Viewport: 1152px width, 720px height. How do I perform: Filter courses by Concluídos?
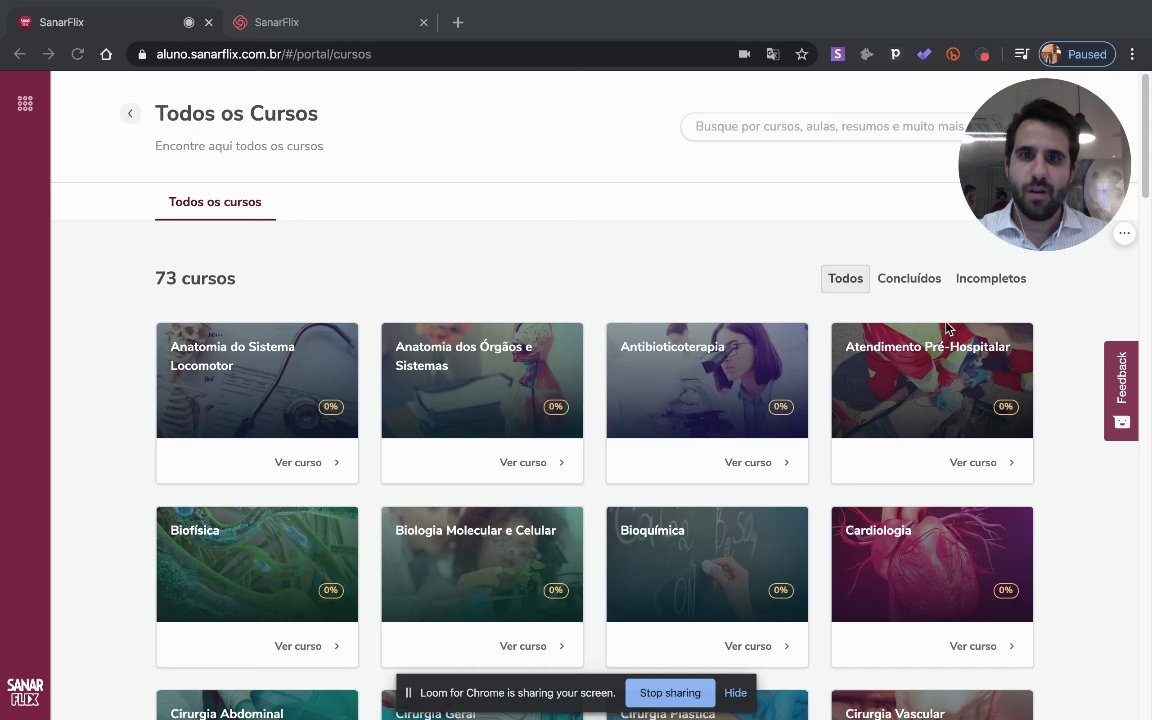[x=909, y=278]
